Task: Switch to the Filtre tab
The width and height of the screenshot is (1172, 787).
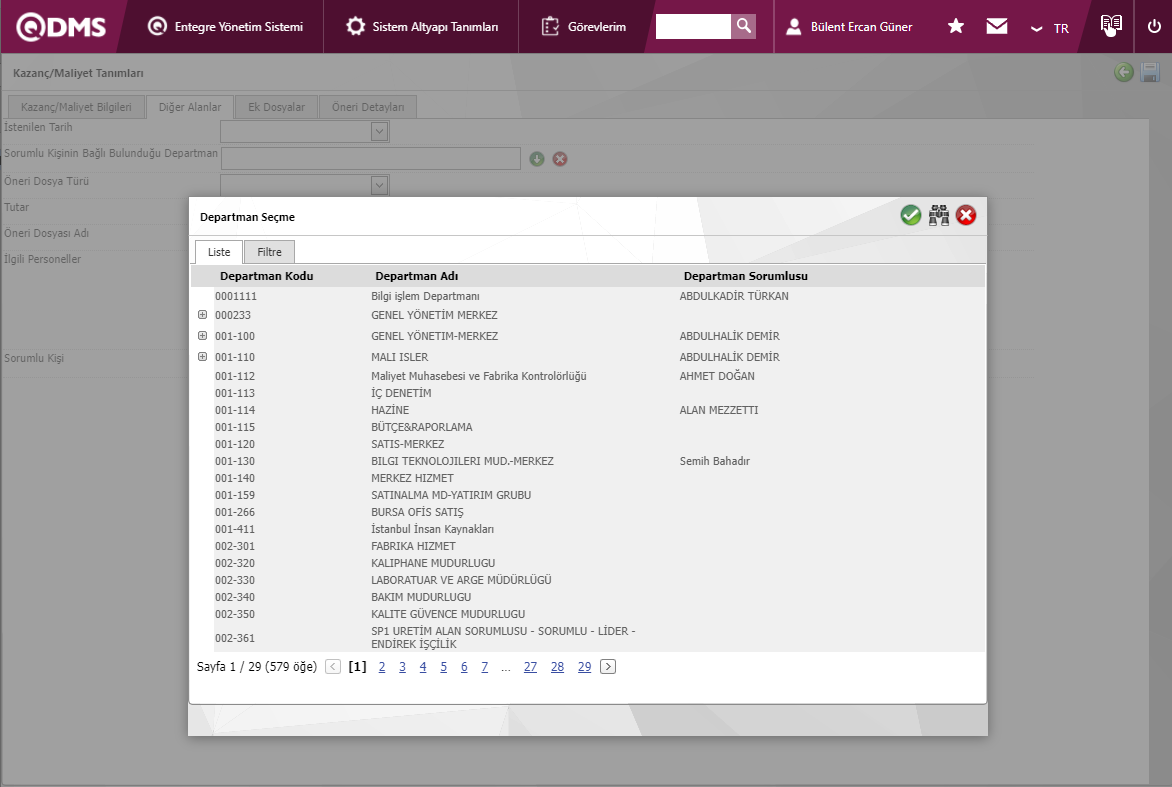Action: tap(269, 252)
